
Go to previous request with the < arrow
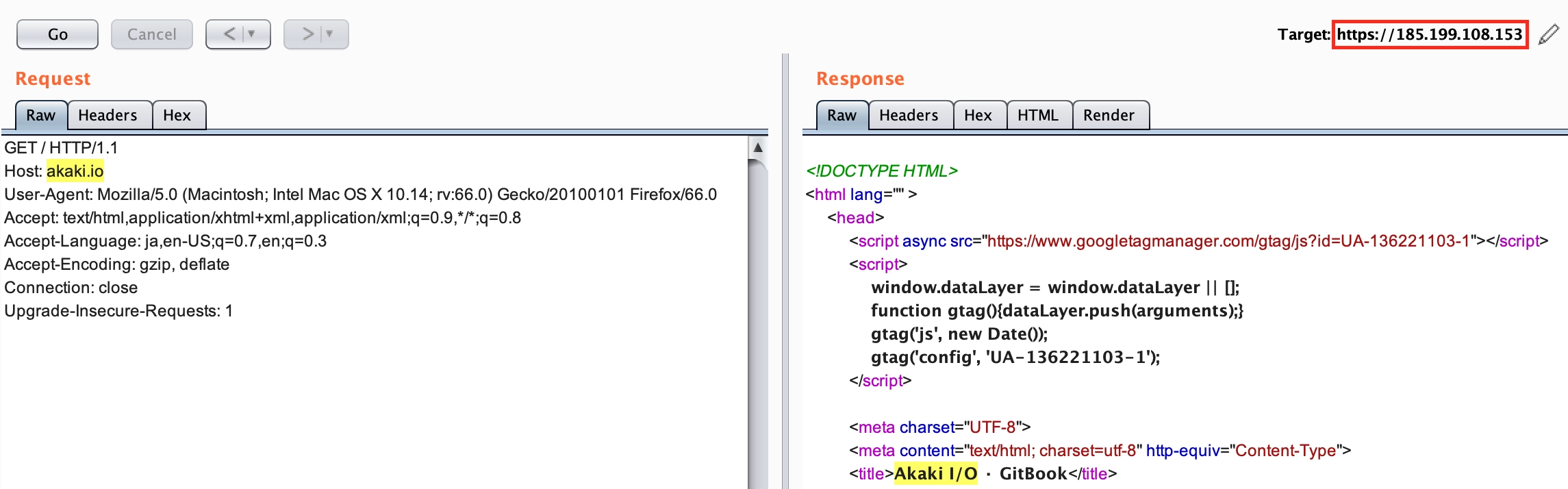[229, 34]
